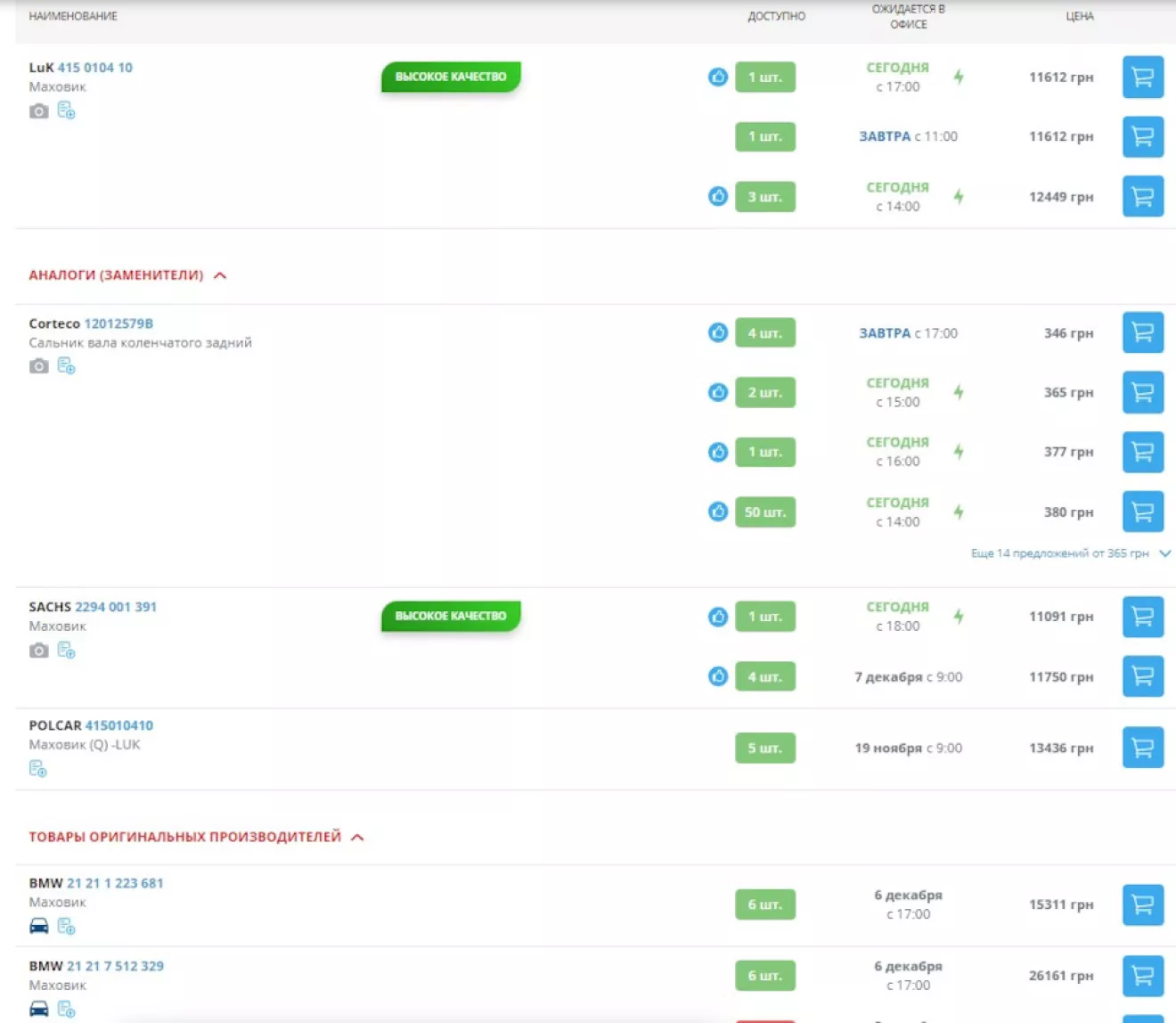Click Высокое качество badge on LuK row
This screenshot has width=1176, height=1023.
451,77
